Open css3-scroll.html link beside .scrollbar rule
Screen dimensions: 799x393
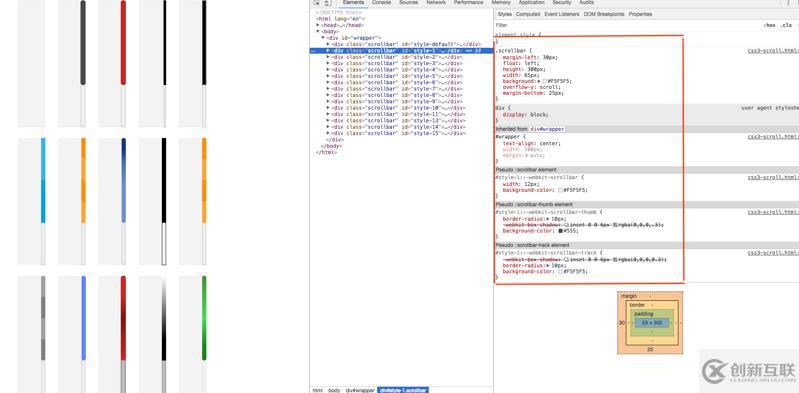pos(773,51)
